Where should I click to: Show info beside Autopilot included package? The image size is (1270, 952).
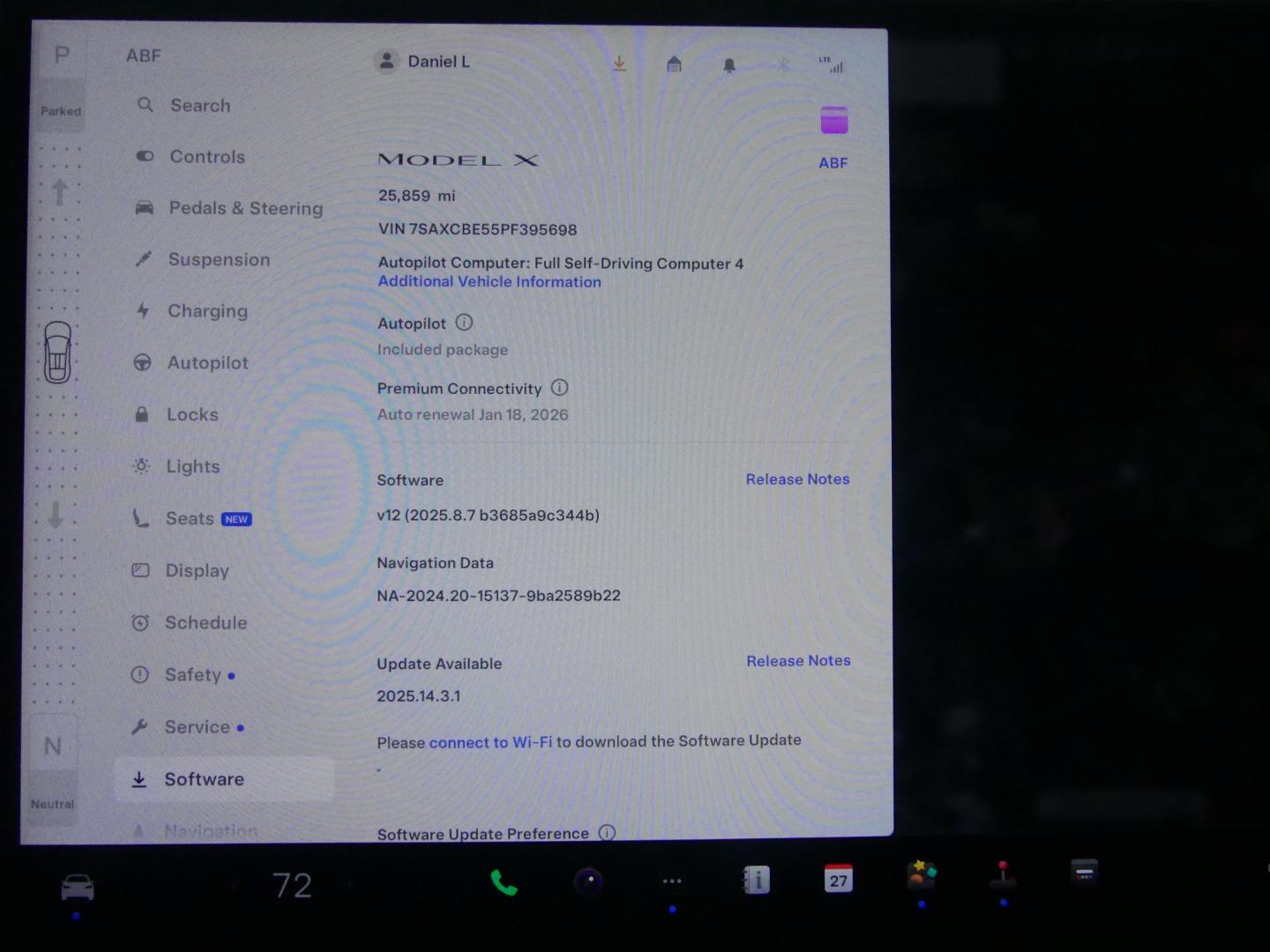tap(464, 323)
